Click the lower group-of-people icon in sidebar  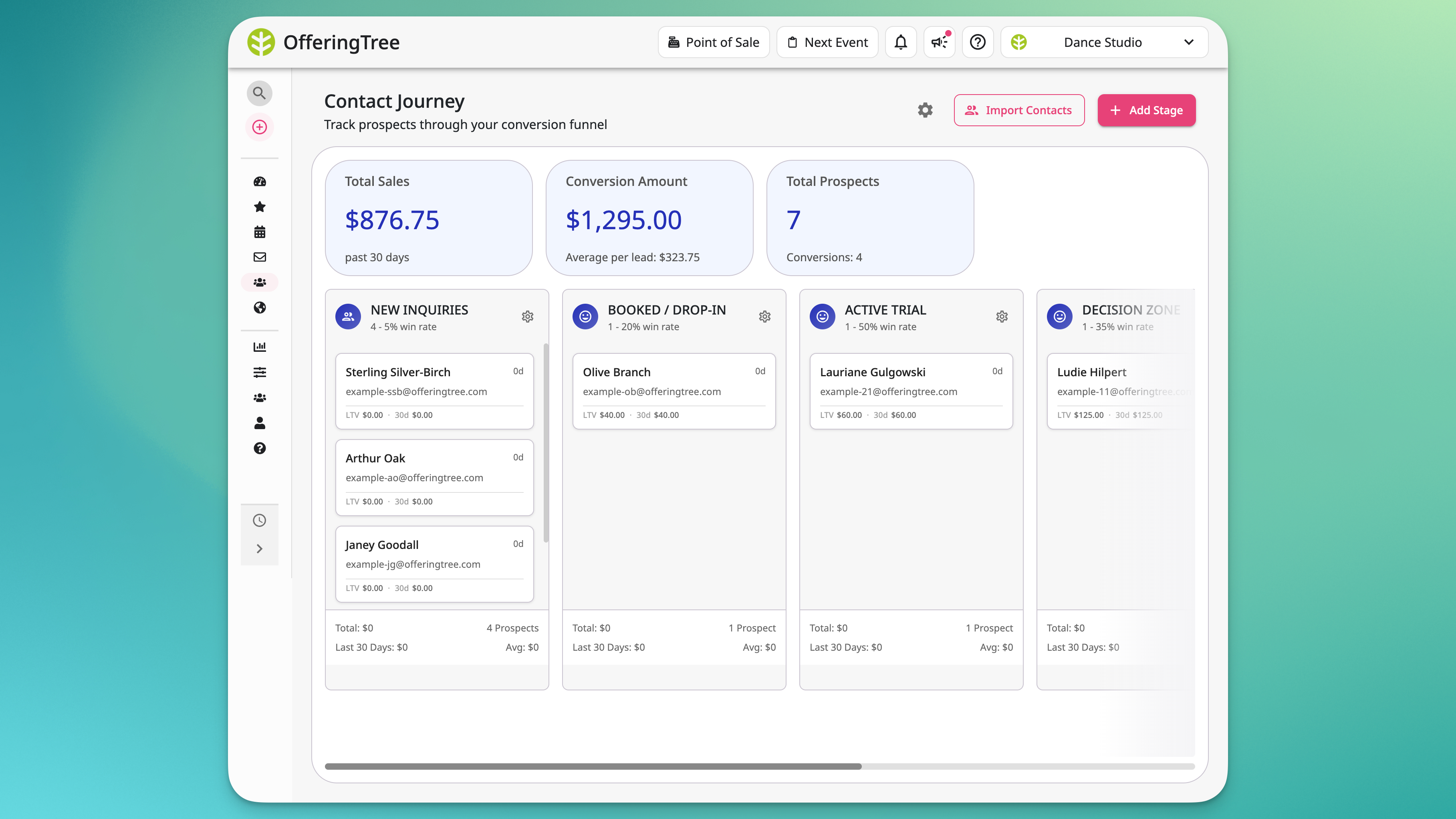tap(260, 398)
